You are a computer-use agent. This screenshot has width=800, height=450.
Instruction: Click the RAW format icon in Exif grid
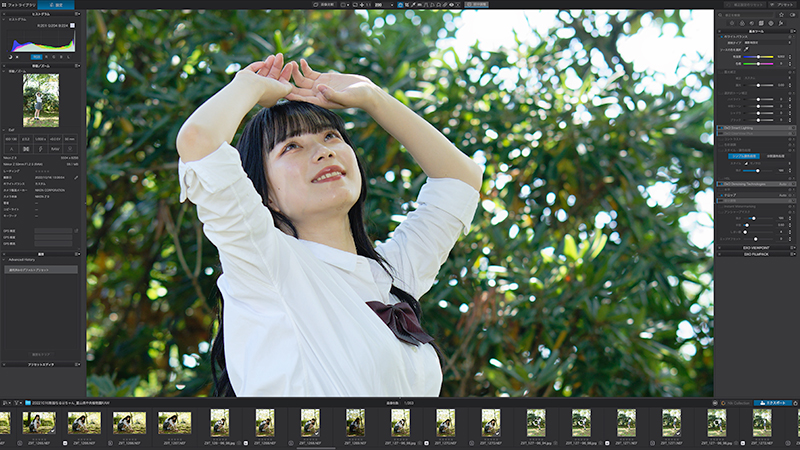(x=55, y=148)
